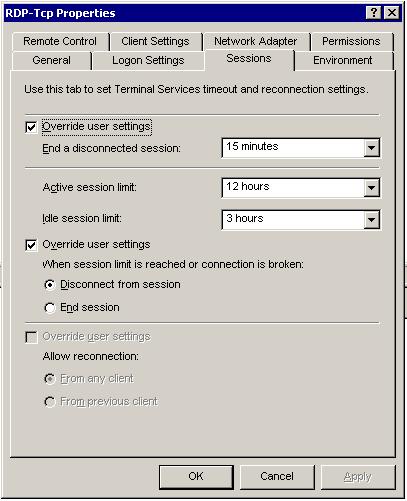Close the RDP-Tcp Properties dialog
This screenshot has width=407, height=501.
pos(392,13)
